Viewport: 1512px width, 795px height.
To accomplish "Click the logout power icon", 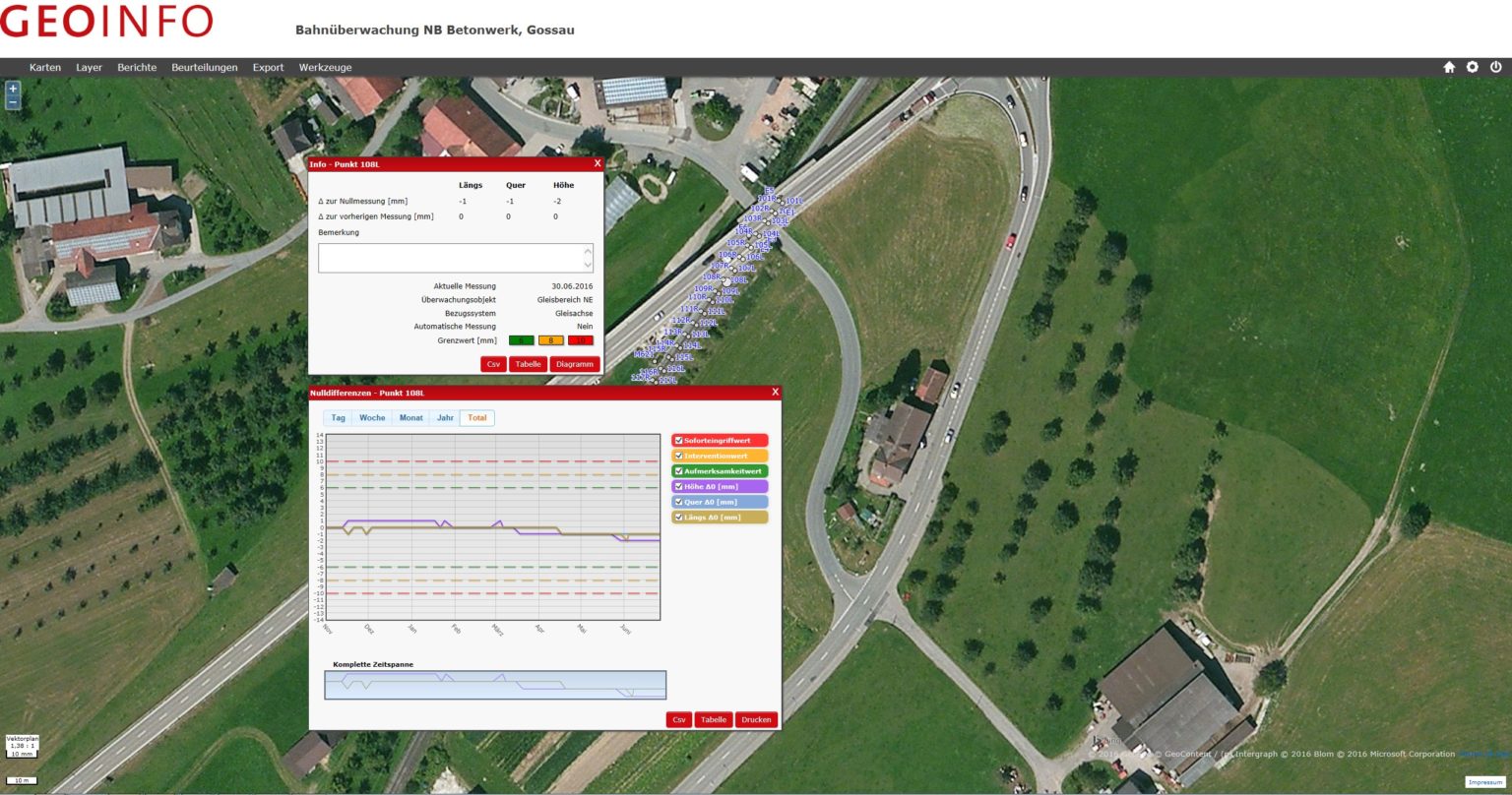I will [x=1496, y=67].
